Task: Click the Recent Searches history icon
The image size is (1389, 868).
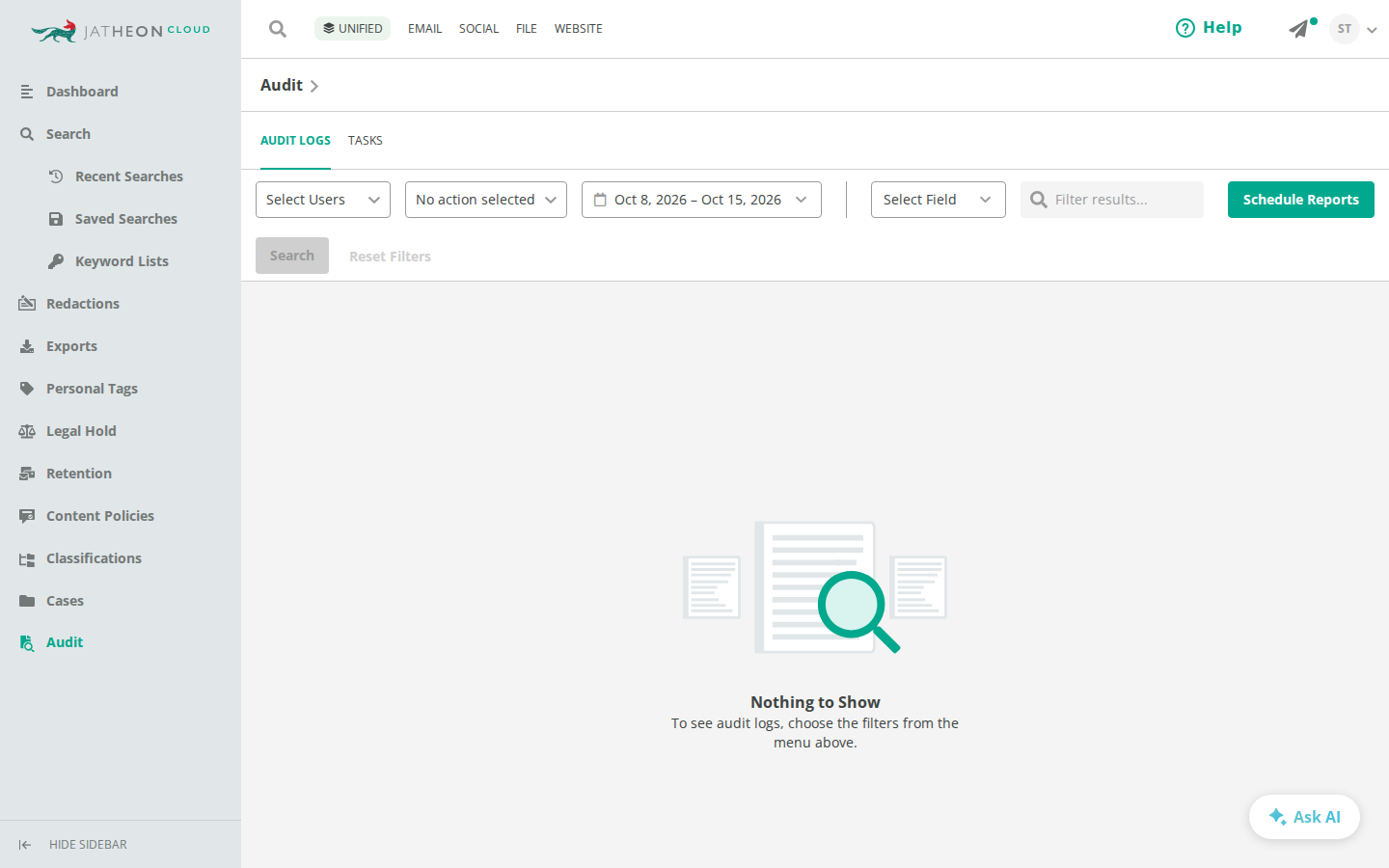Action: (x=56, y=176)
